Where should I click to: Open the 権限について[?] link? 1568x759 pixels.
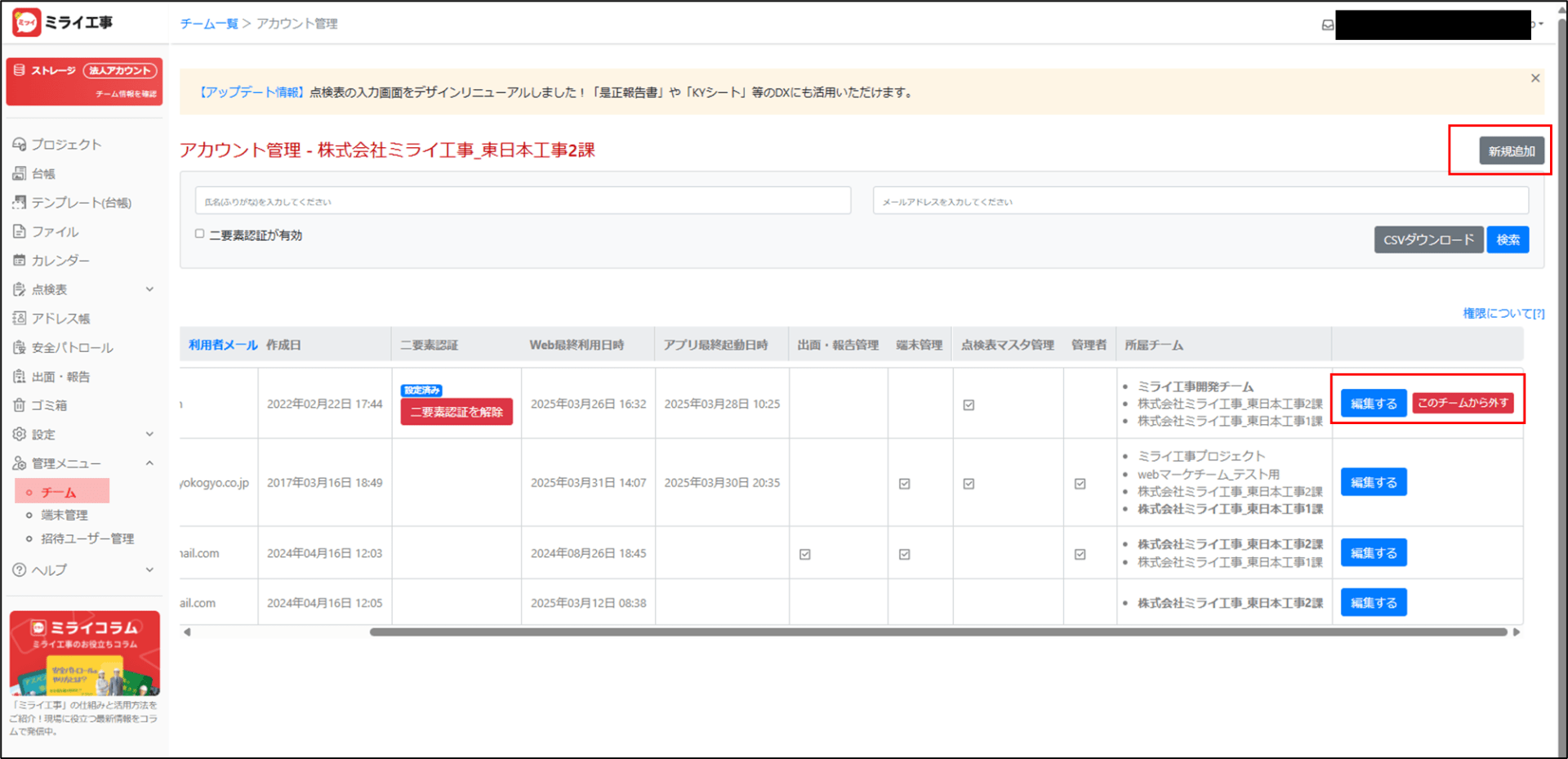point(1503,313)
